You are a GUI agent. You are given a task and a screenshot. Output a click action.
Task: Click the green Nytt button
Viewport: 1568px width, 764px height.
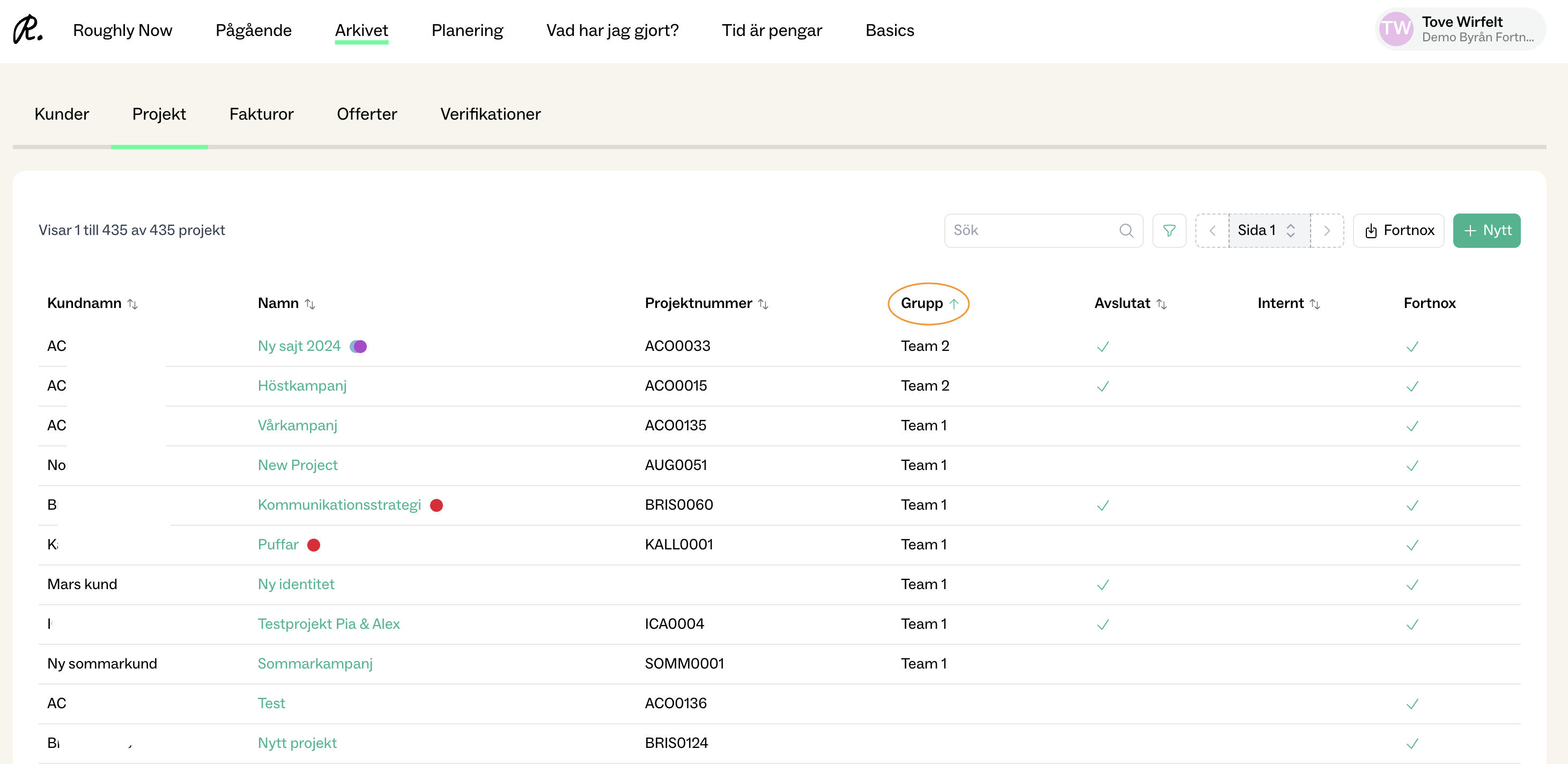click(1486, 231)
